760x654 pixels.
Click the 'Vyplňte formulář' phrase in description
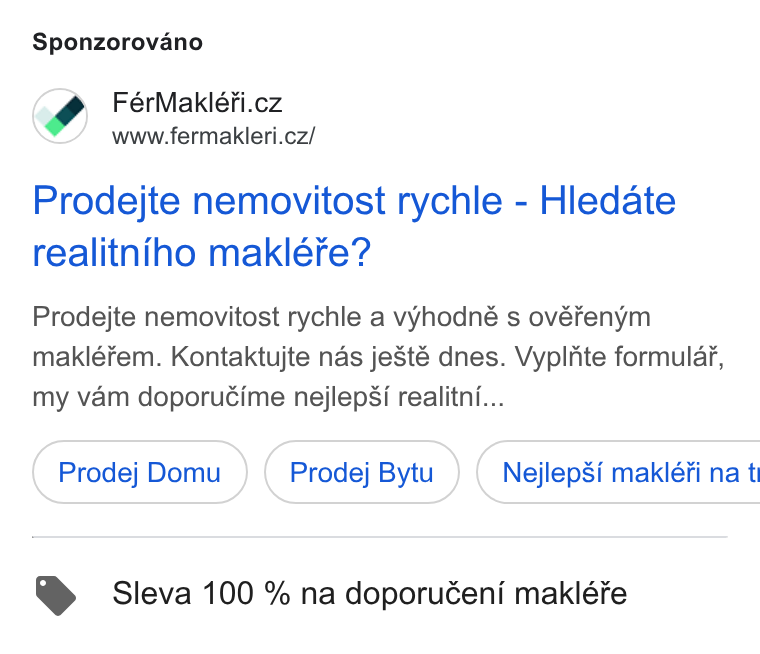(619, 358)
